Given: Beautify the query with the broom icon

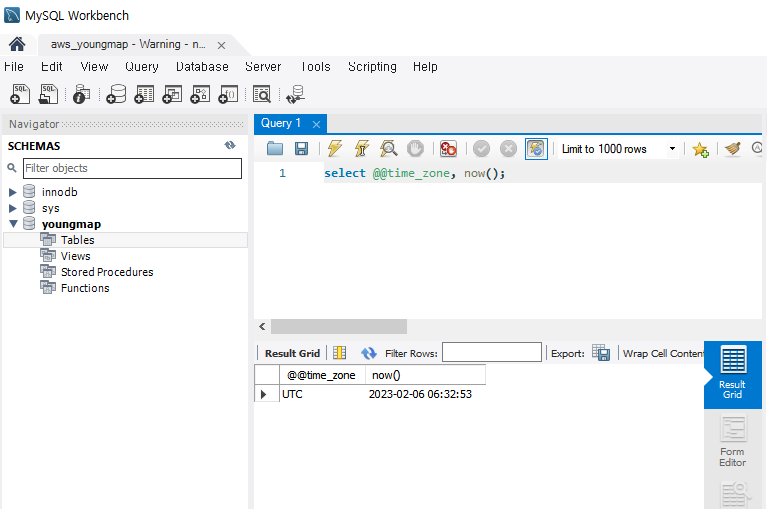Looking at the screenshot, I should coord(733,148).
